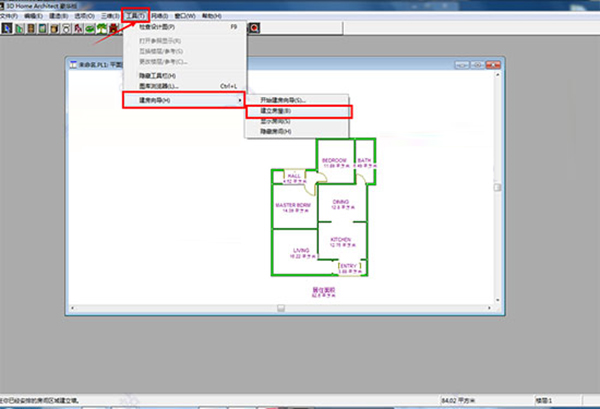600x409 pixels.
Task: Click the horizontal scrollbar thumb
Action: (x=281, y=308)
